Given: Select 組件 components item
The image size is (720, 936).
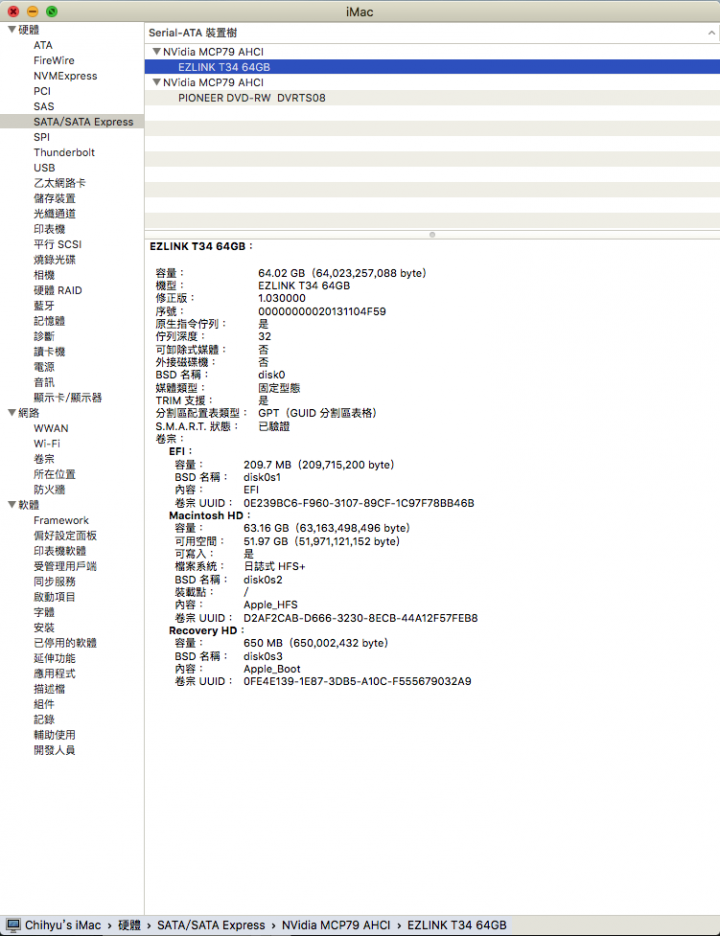Looking at the screenshot, I should coord(44,704).
